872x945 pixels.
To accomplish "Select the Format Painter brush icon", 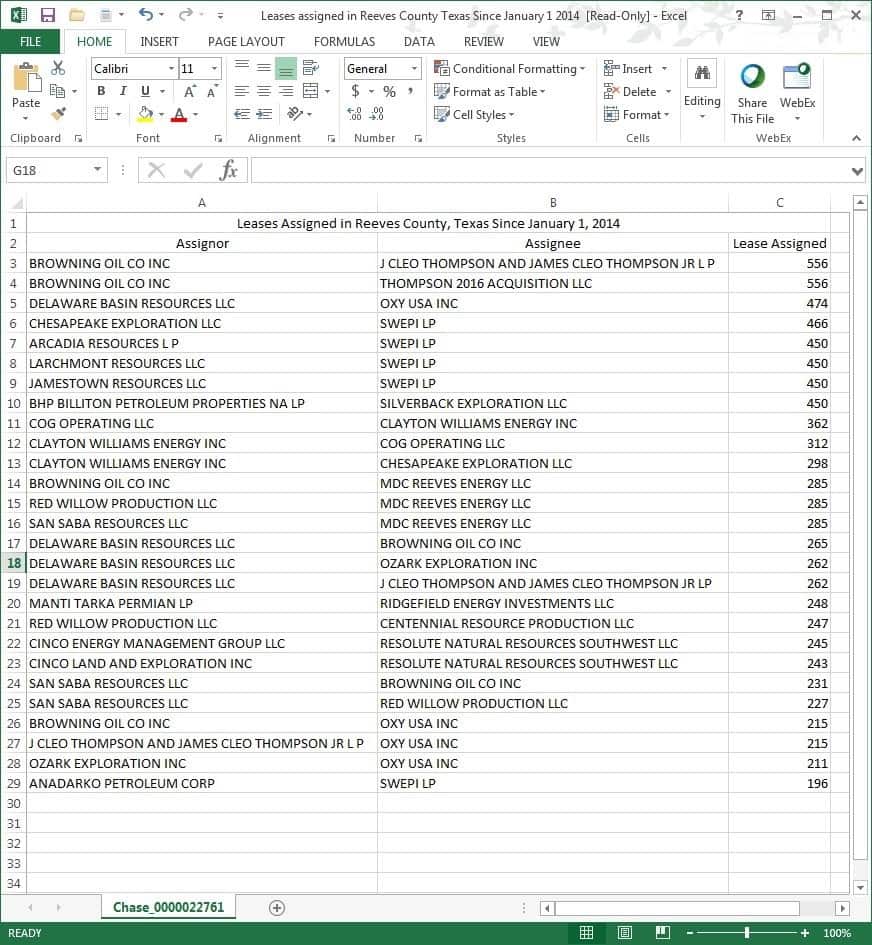I will (58, 113).
